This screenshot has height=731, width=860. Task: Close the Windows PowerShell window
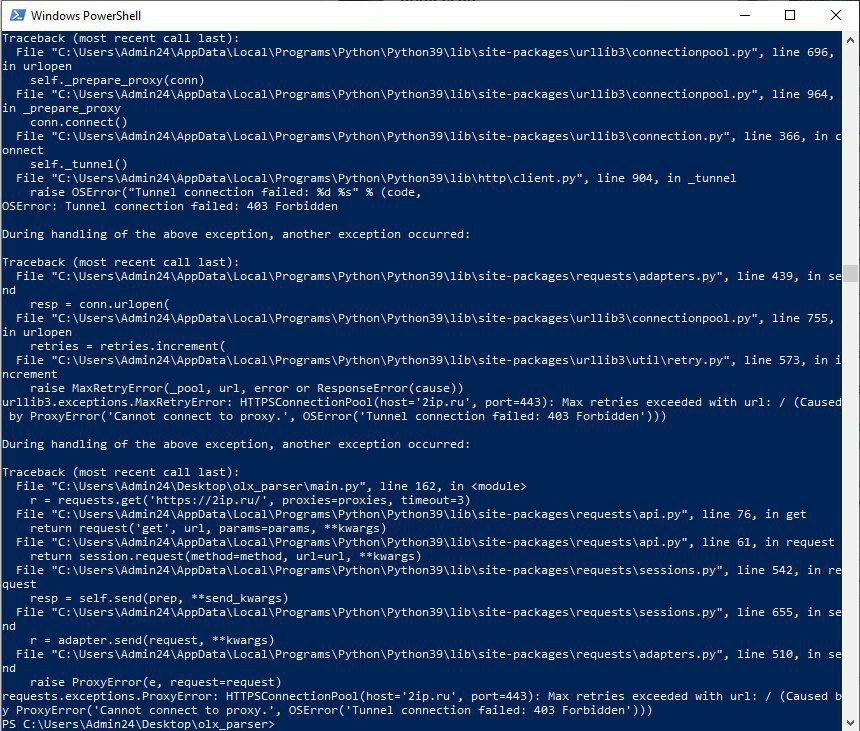click(x=836, y=15)
